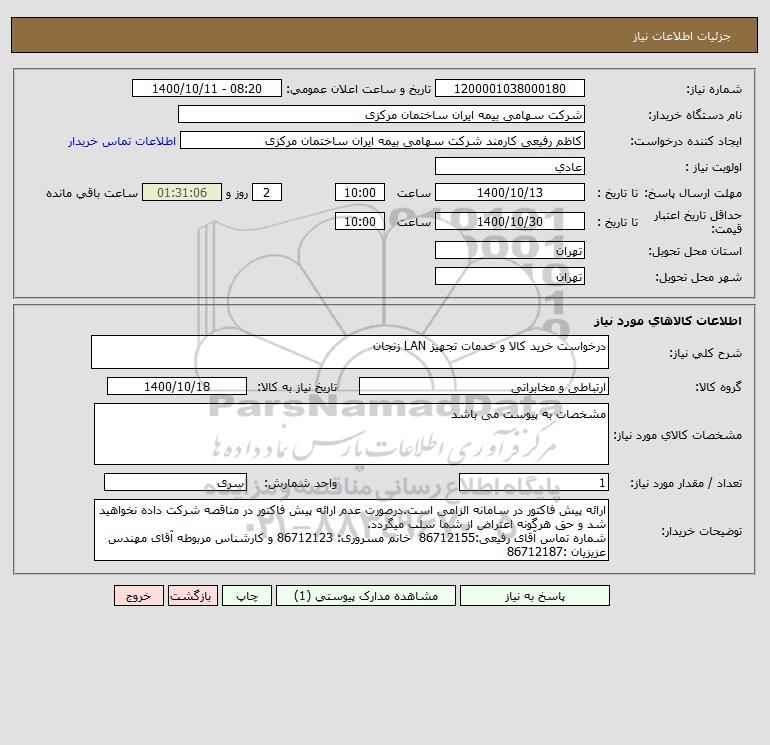
Task: Click the quantity field showing 1
Action: click(x=534, y=483)
